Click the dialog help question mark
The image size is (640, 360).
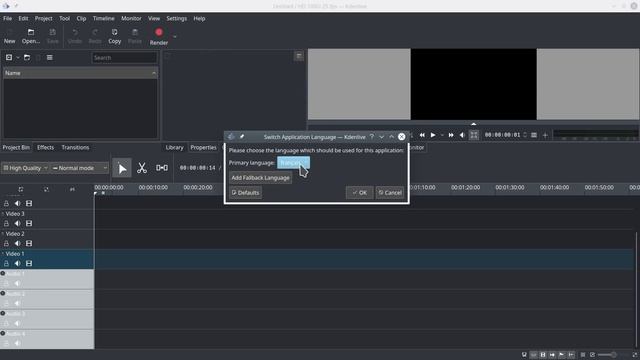pos(371,137)
